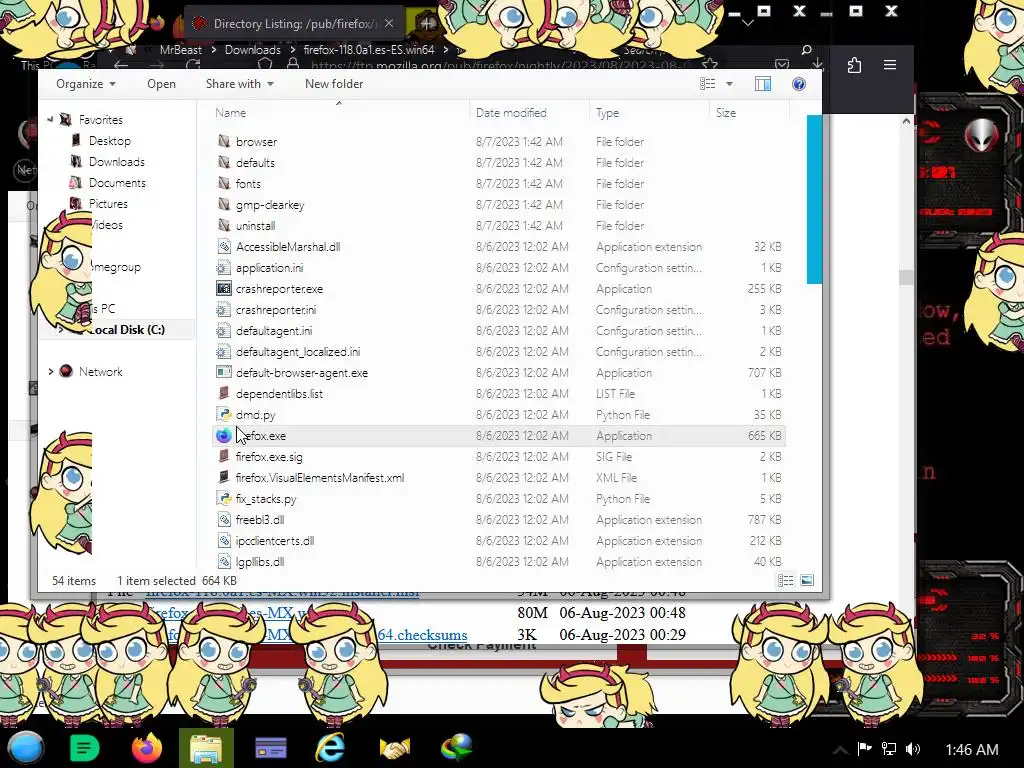The image size is (1024, 768).
Task: Select Documents in navigation pane
Action: [x=117, y=182]
